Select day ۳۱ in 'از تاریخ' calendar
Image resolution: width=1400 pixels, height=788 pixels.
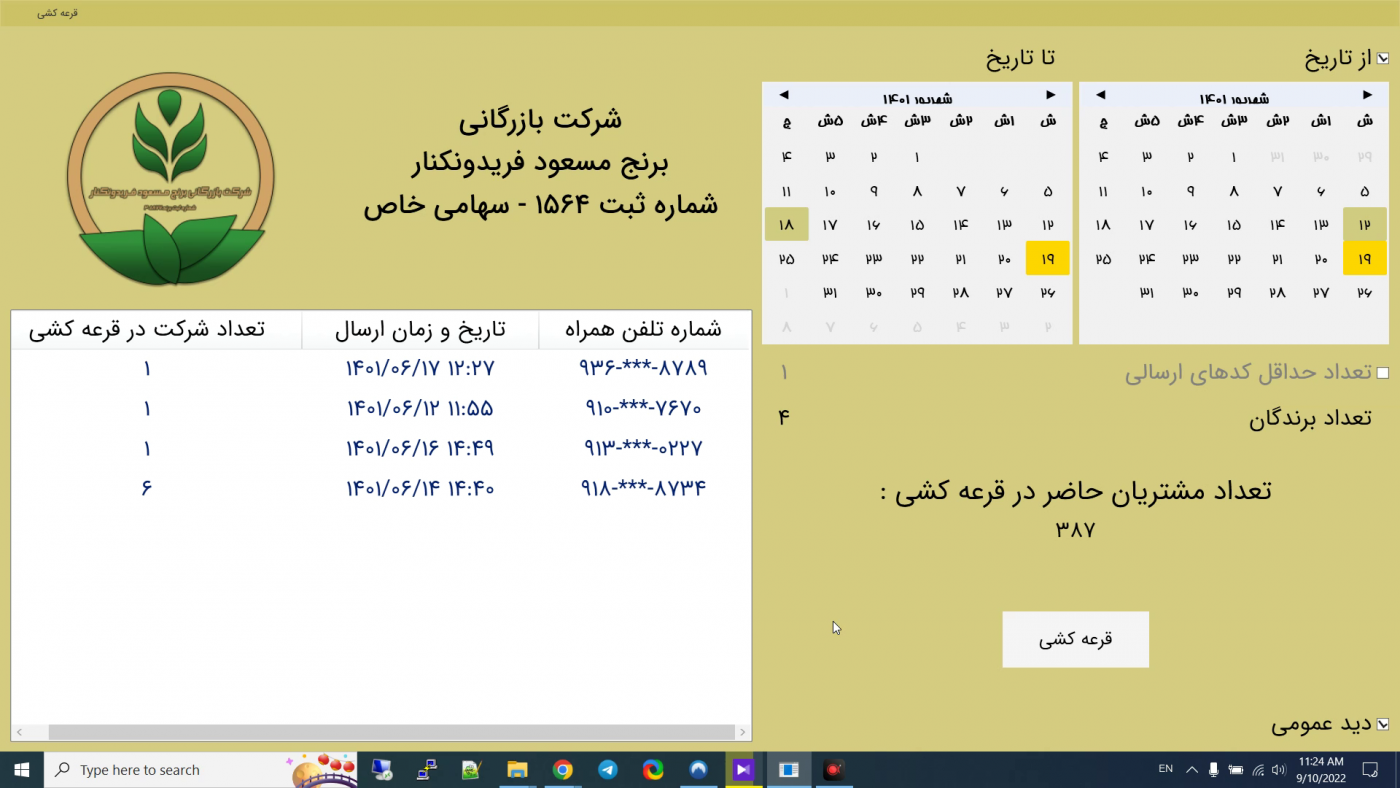pyautogui.click(x=1147, y=293)
